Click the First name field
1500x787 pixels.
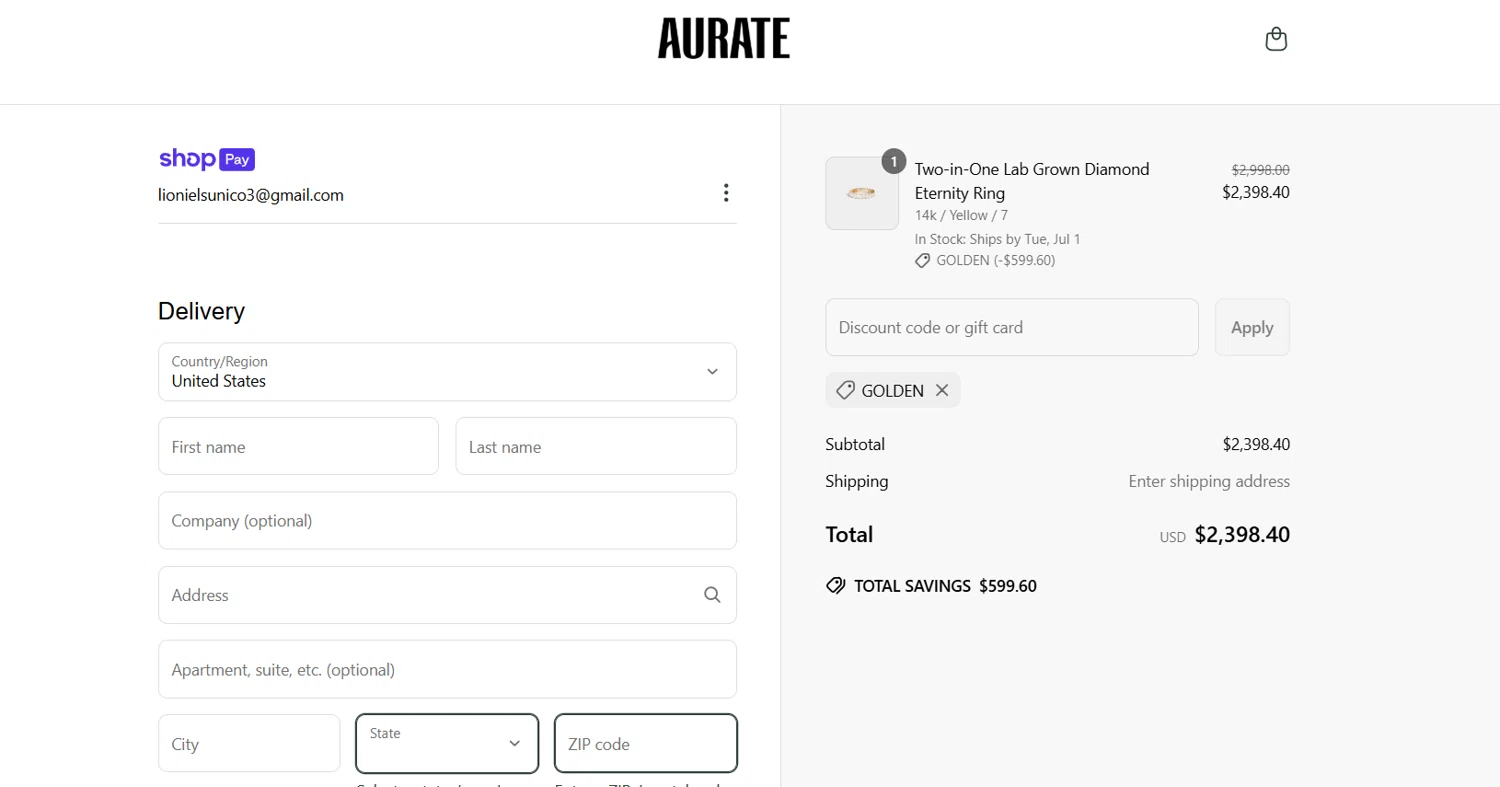298,446
